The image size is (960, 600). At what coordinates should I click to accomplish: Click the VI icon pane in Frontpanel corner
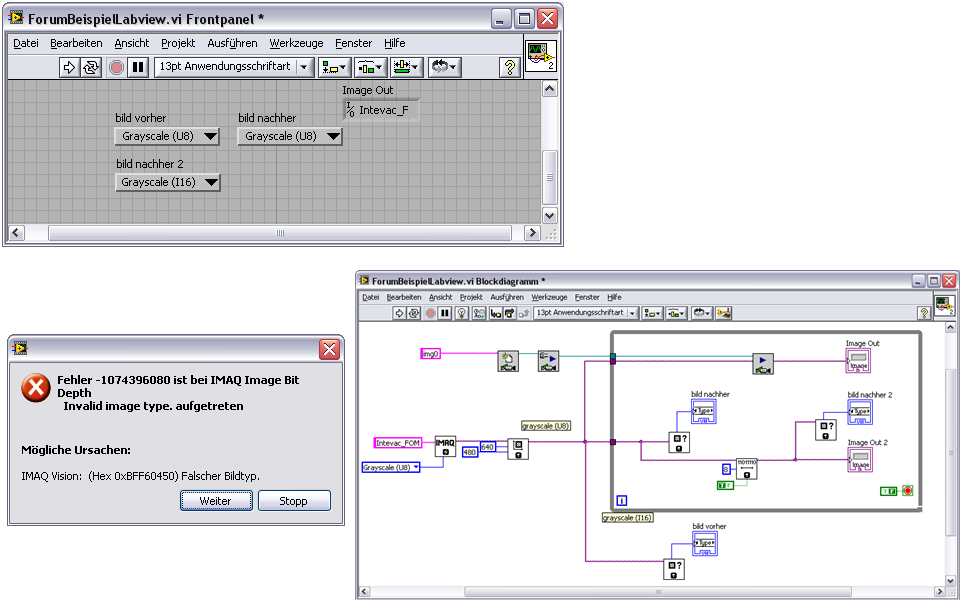541,56
